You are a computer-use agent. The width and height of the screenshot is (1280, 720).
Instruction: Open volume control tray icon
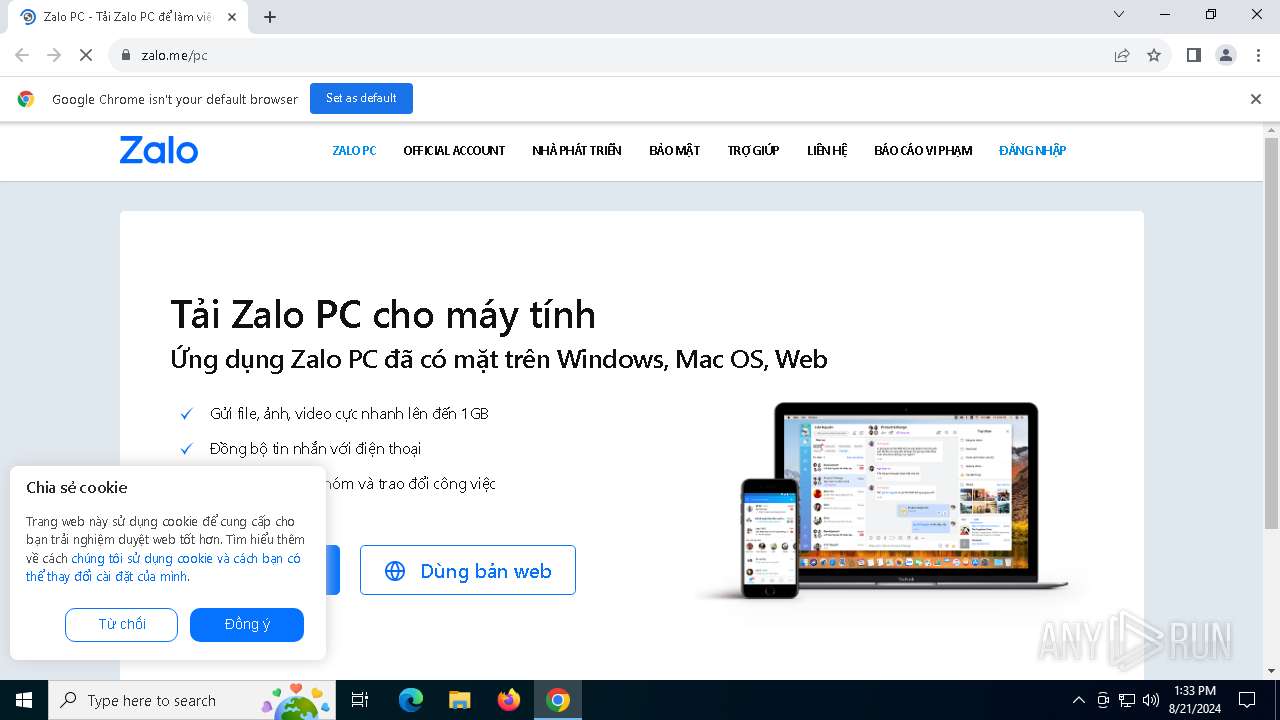pyautogui.click(x=1151, y=700)
